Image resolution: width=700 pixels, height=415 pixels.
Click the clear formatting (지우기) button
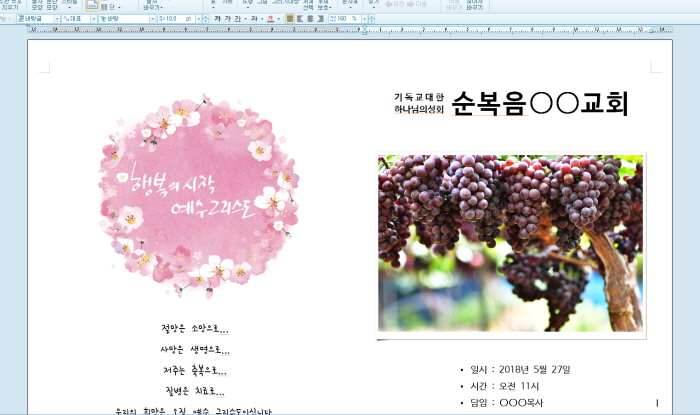[10, 5]
